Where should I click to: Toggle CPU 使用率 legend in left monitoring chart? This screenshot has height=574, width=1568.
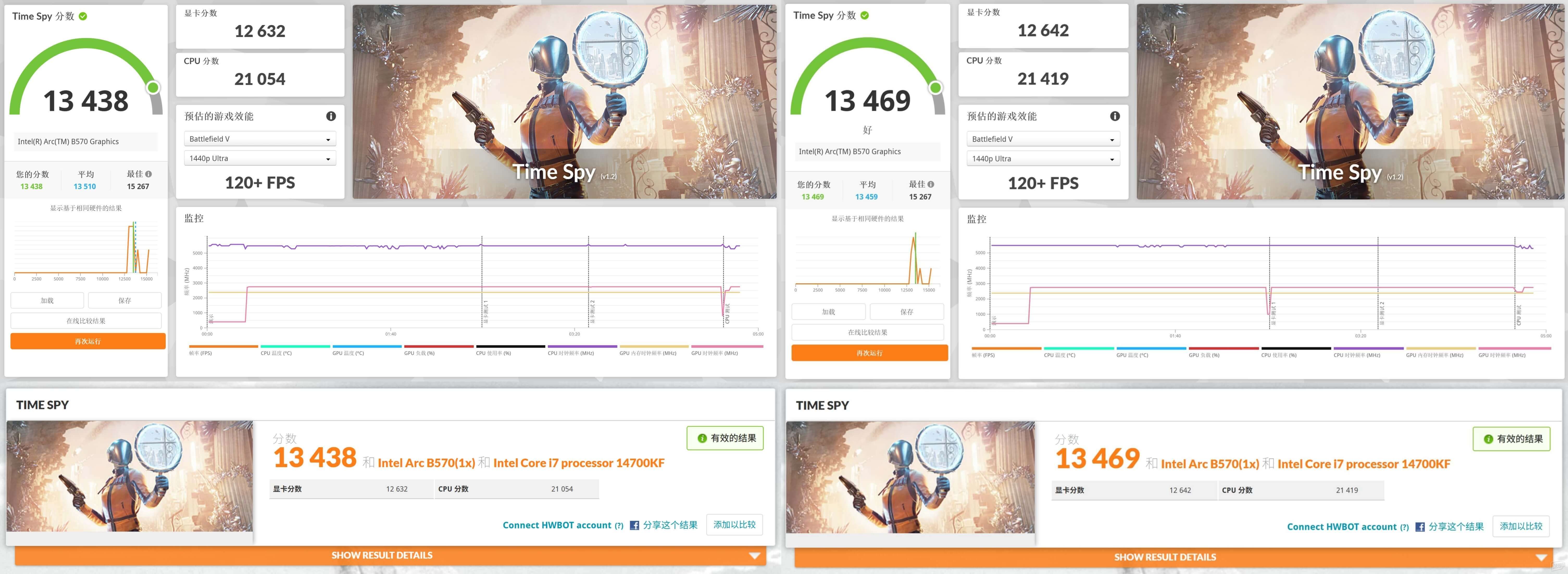click(510, 350)
